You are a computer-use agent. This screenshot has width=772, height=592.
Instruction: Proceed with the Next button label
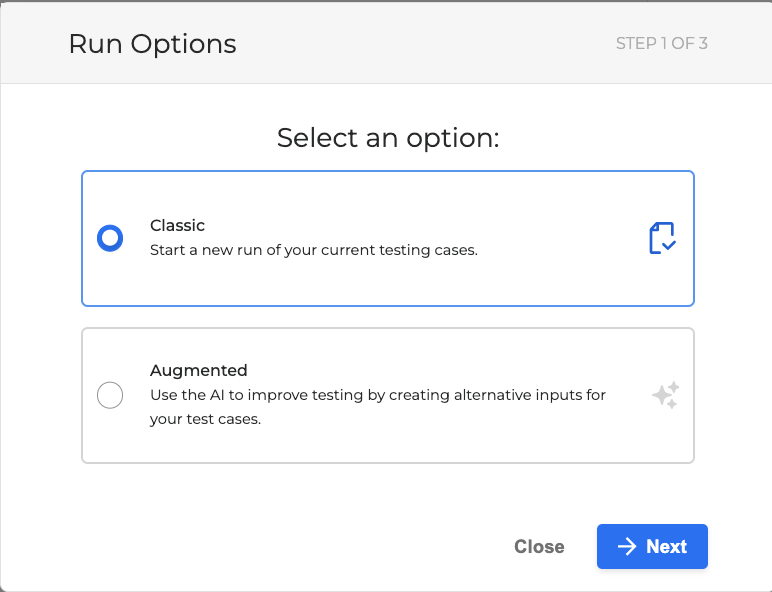point(666,546)
